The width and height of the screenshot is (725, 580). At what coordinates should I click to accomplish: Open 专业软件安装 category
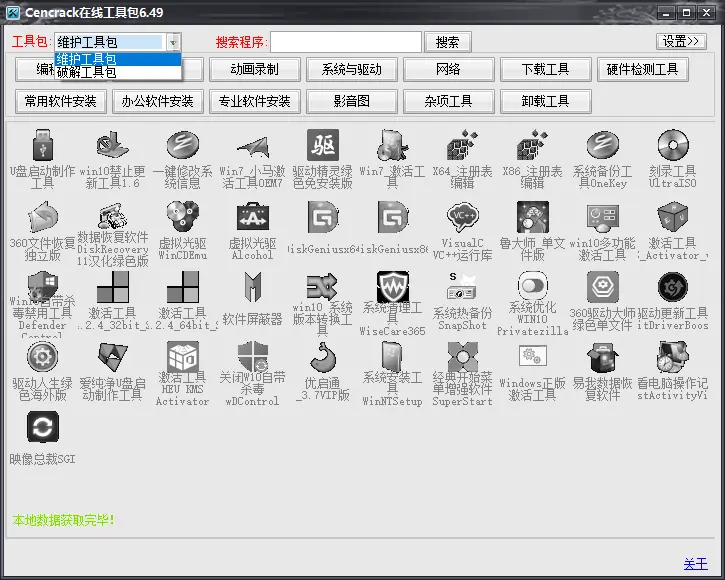[254, 101]
